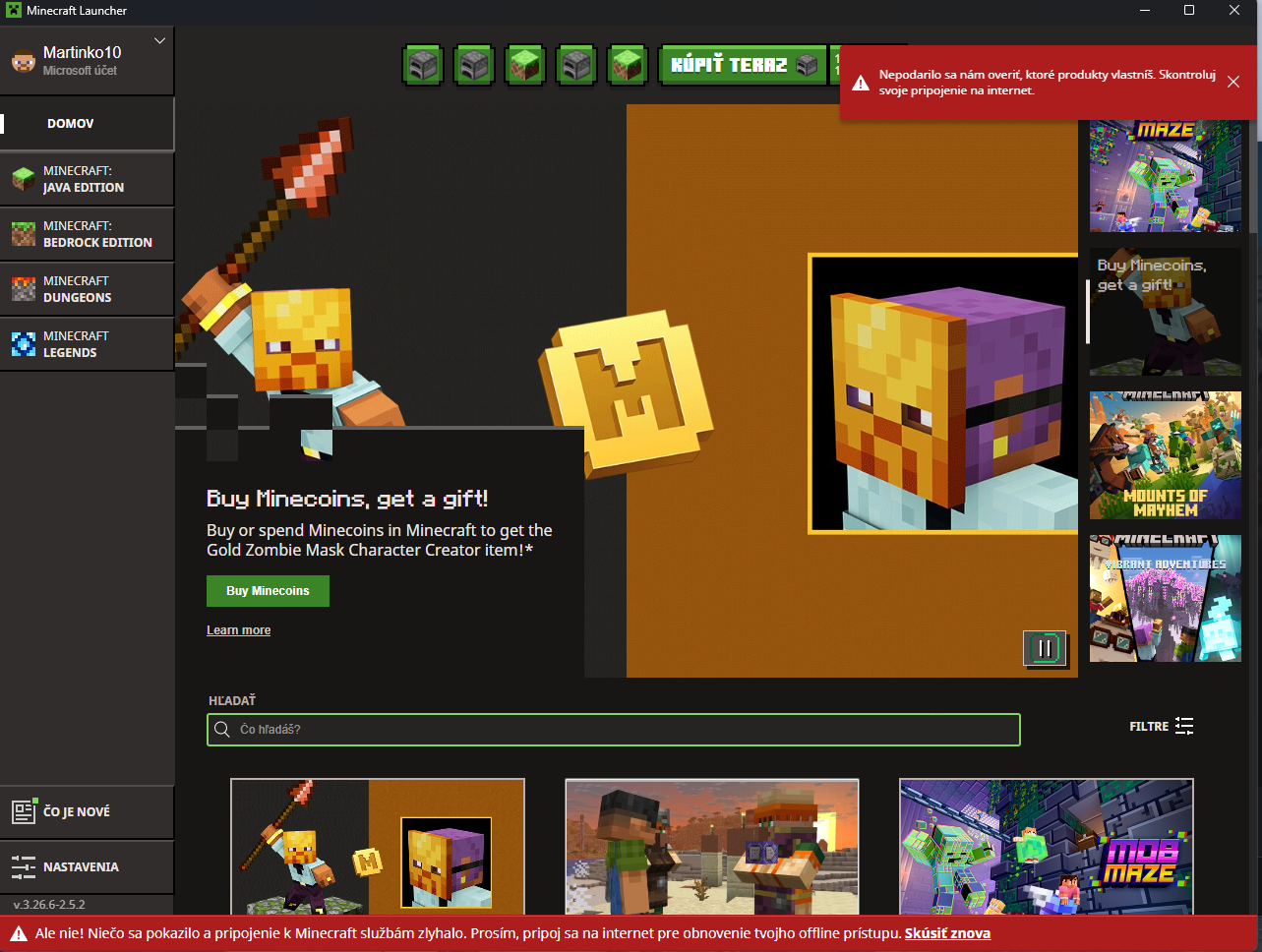Click the news icon beside Čo je nové
Viewport: 1262px width, 952px height.
[24, 811]
